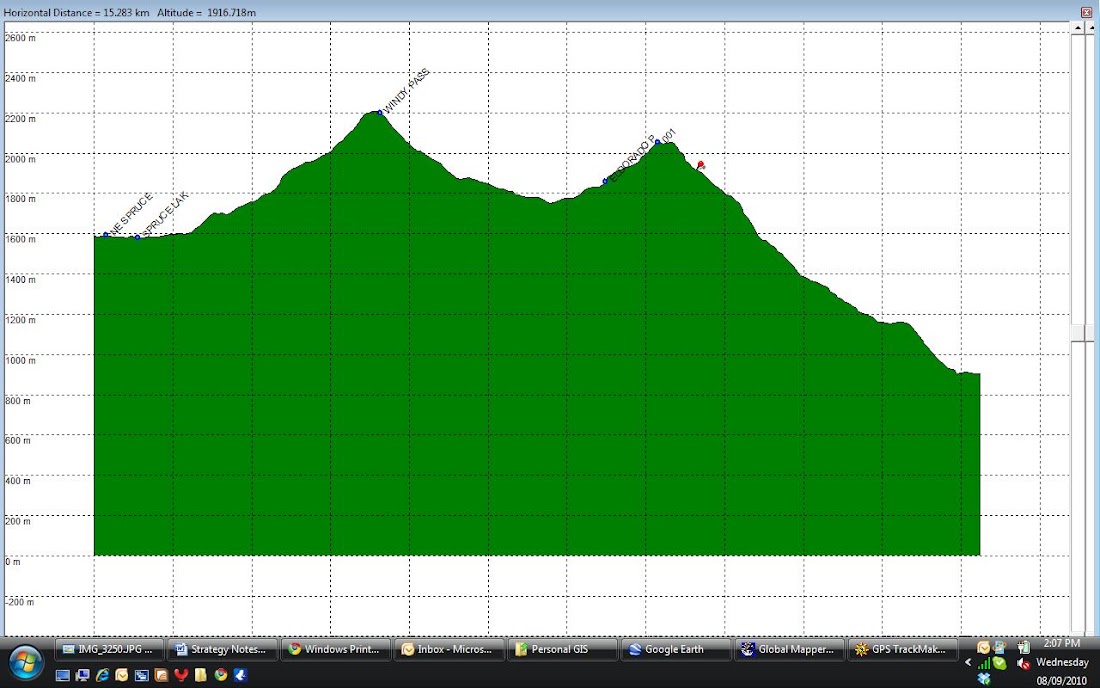Switch to Inbox - Microsoft taskbar window
The width and height of the screenshot is (1100, 688).
coord(450,649)
